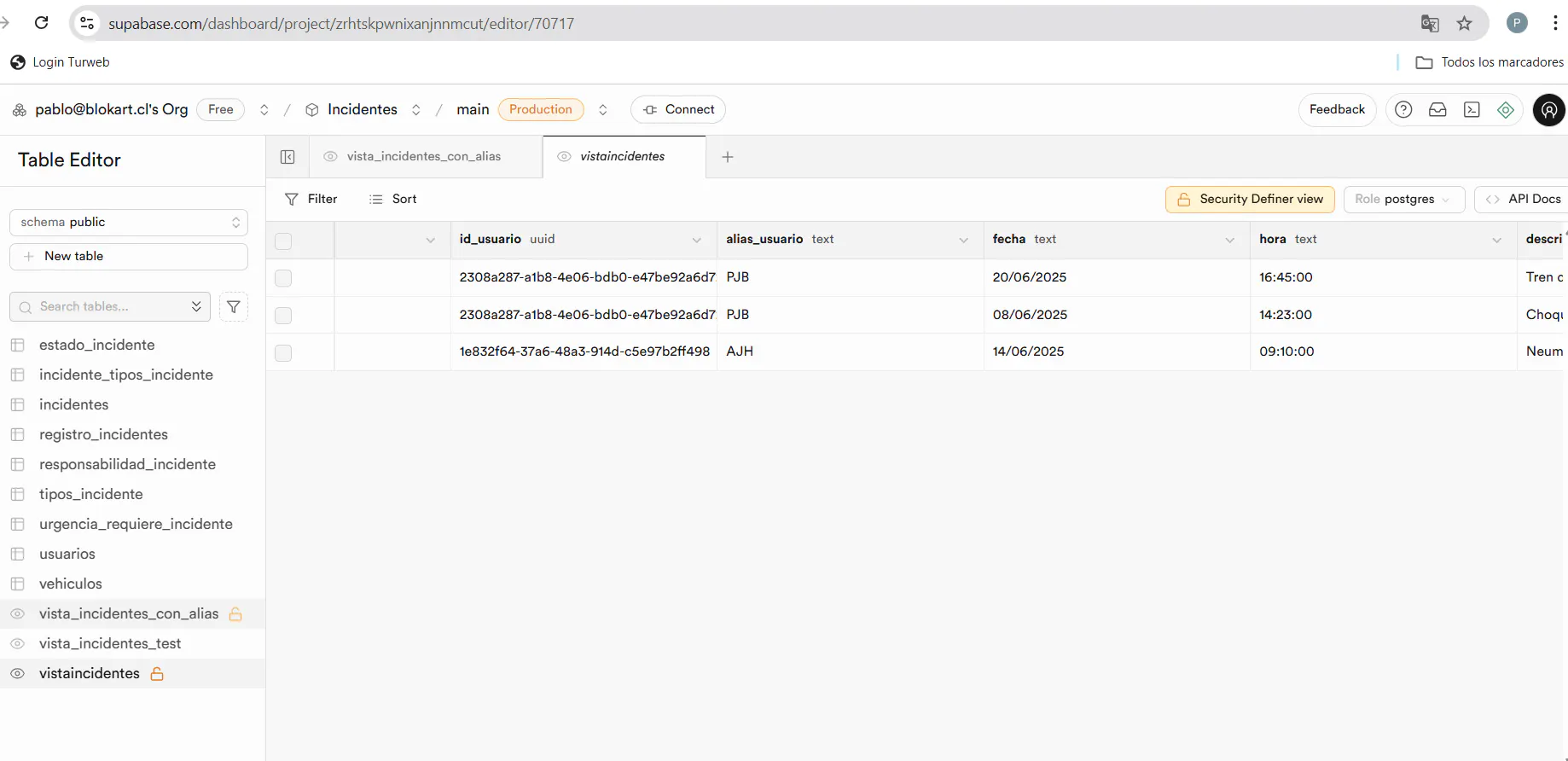The width and height of the screenshot is (1568, 761).
Task: Expand the organization switcher chevrons
Action: (x=264, y=110)
